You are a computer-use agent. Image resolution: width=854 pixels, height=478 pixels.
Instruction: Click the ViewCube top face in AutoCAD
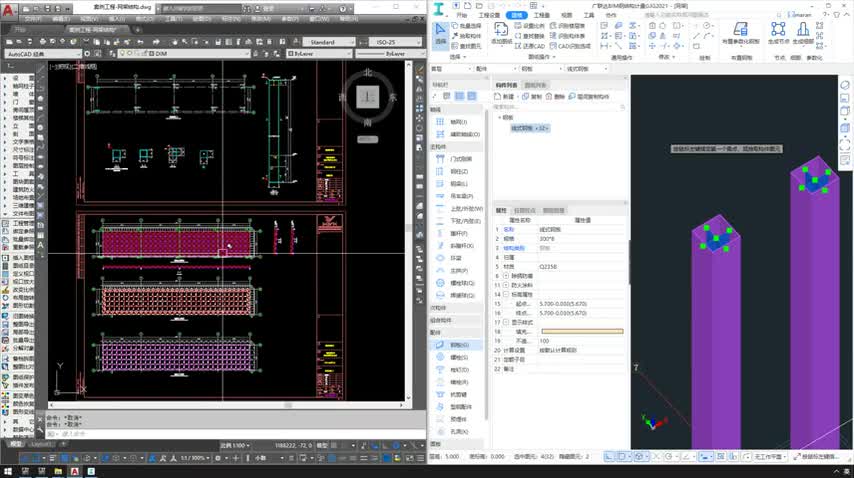(x=368, y=97)
